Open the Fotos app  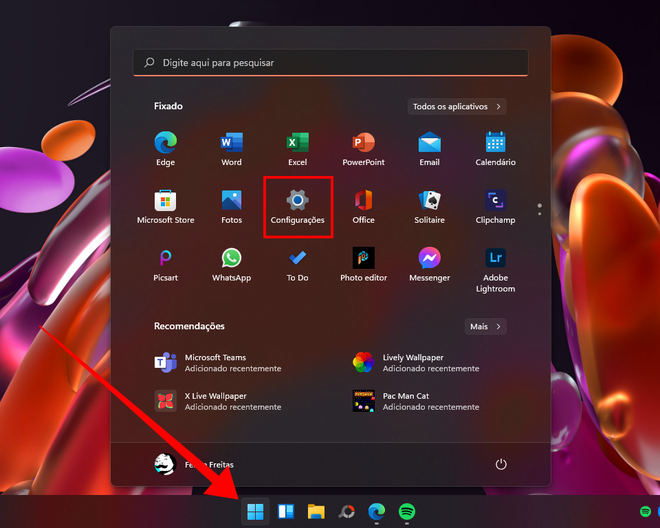(232, 206)
